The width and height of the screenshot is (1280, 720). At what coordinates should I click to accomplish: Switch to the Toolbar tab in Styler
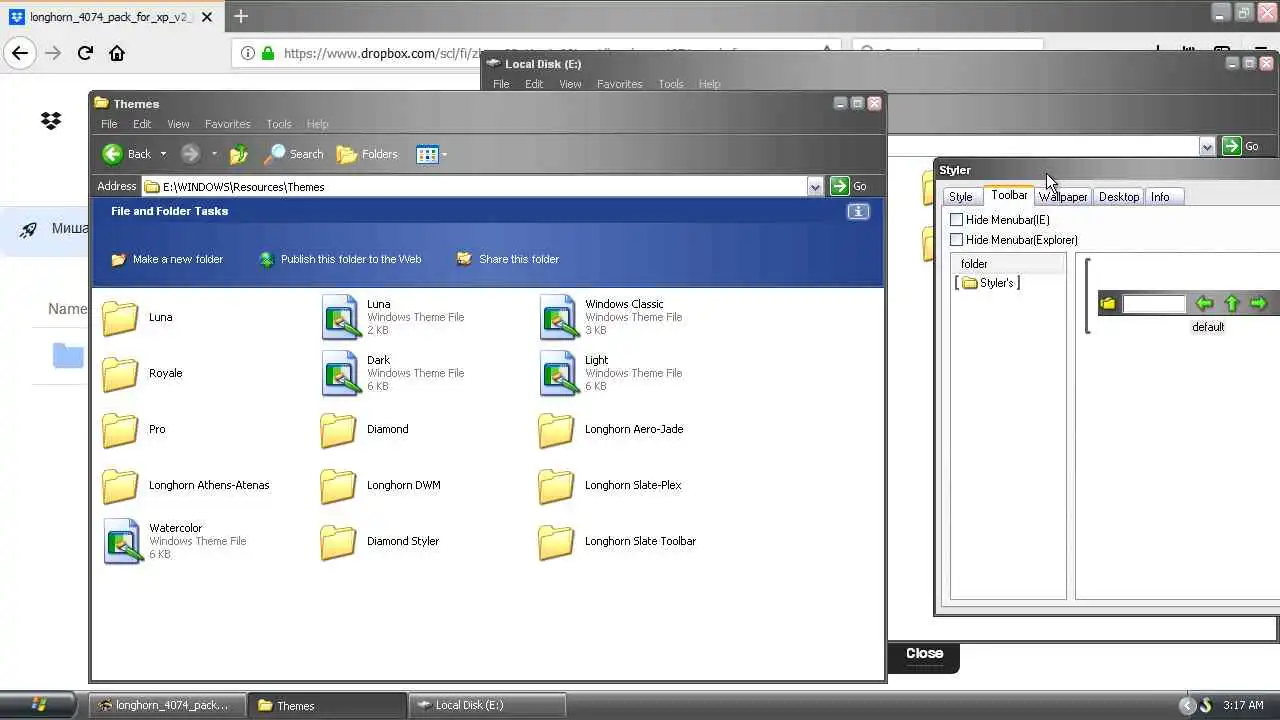[x=1009, y=195]
